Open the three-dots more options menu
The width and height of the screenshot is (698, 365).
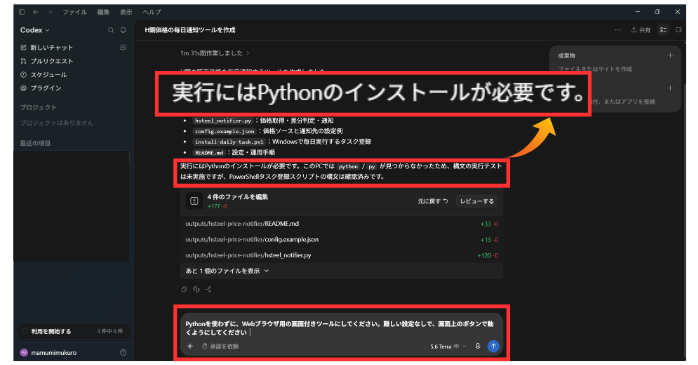click(617, 30)
